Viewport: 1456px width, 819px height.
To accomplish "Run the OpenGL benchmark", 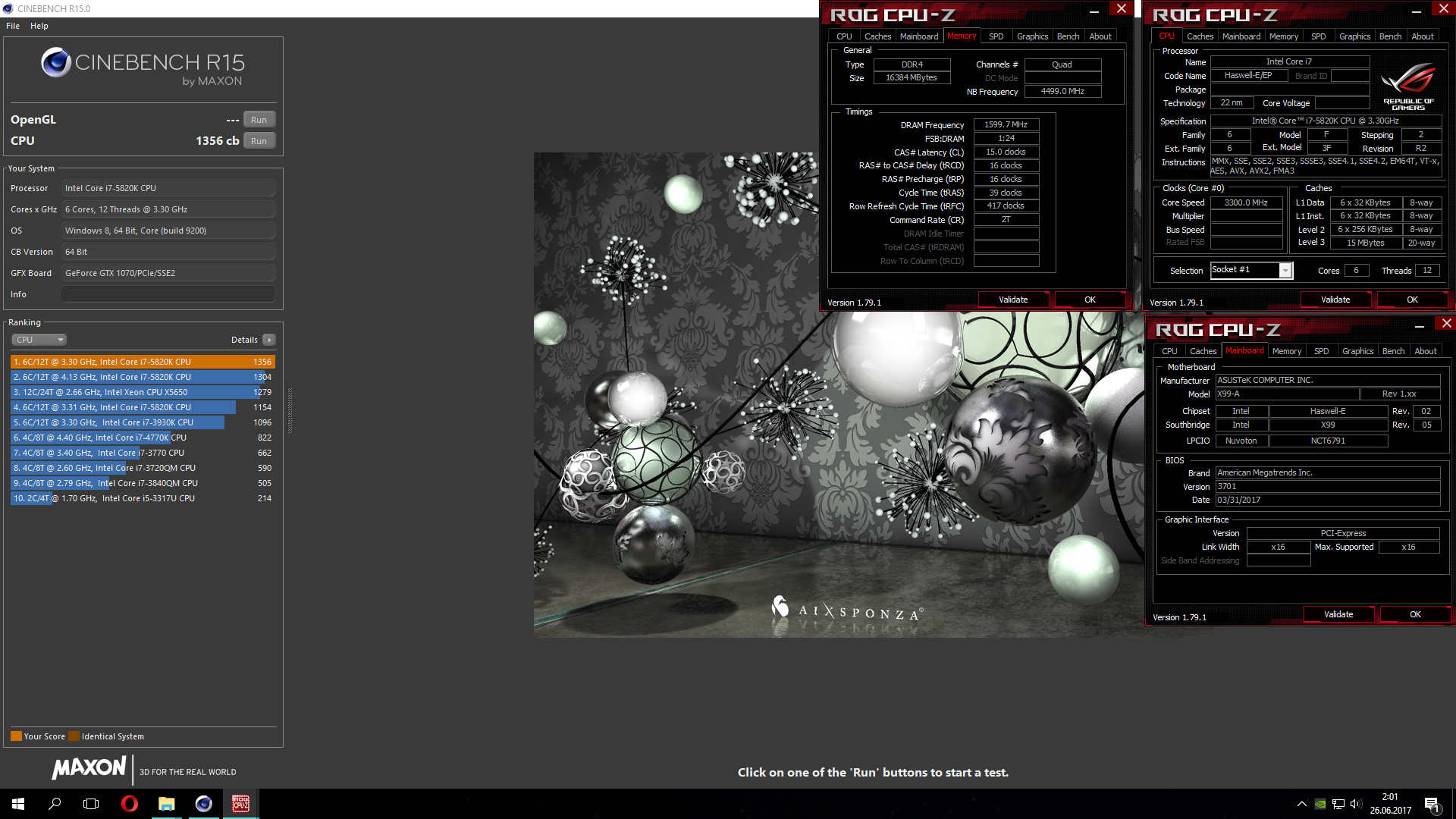I will [259, 120].
